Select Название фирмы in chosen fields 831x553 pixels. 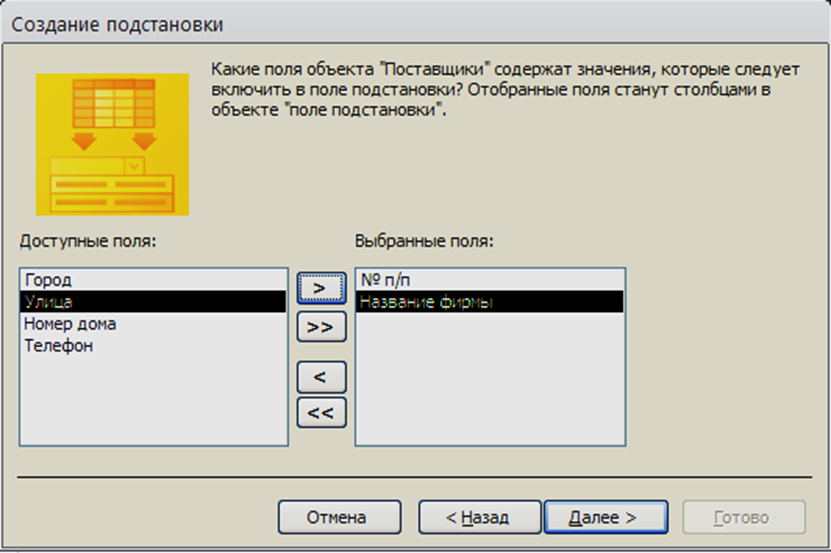490,302
